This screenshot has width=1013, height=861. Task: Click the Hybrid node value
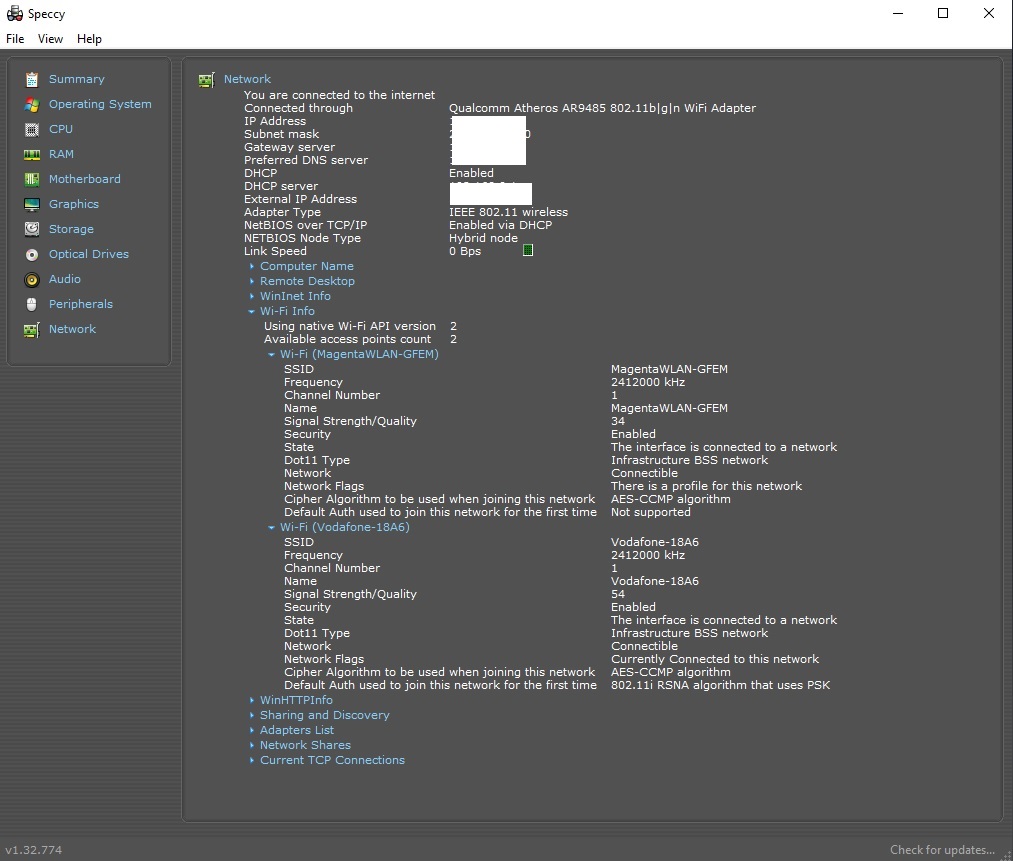click(x=483, y=238)
